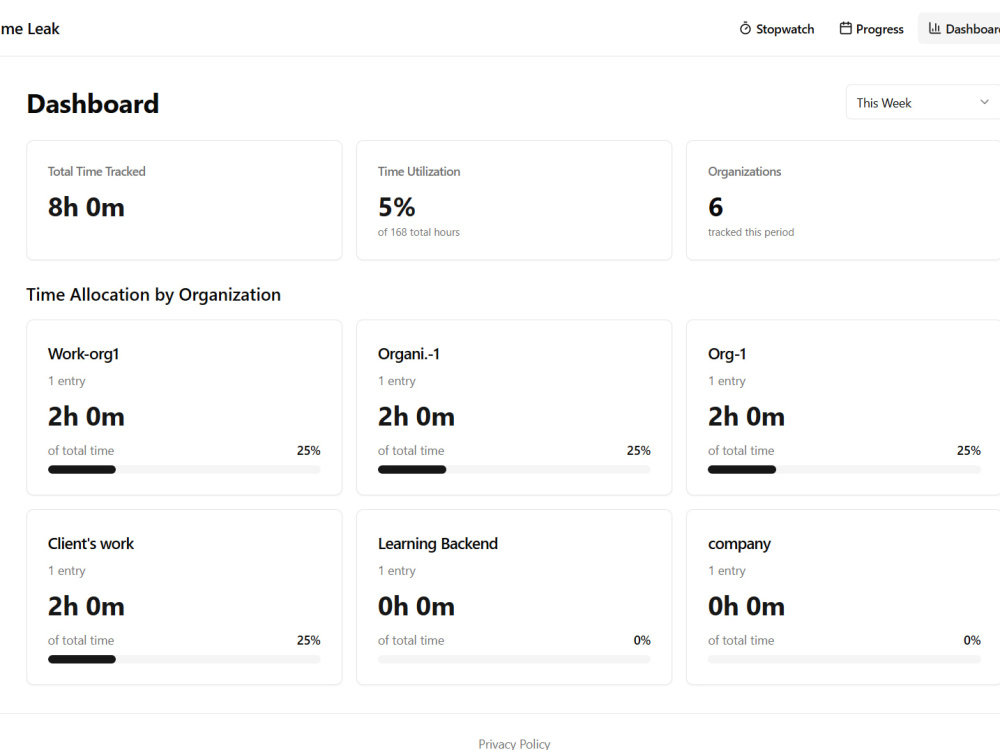Viewport: 1000px width, 750px height.
Task: Click the Dashboard page heading
Action: point(93,104)
